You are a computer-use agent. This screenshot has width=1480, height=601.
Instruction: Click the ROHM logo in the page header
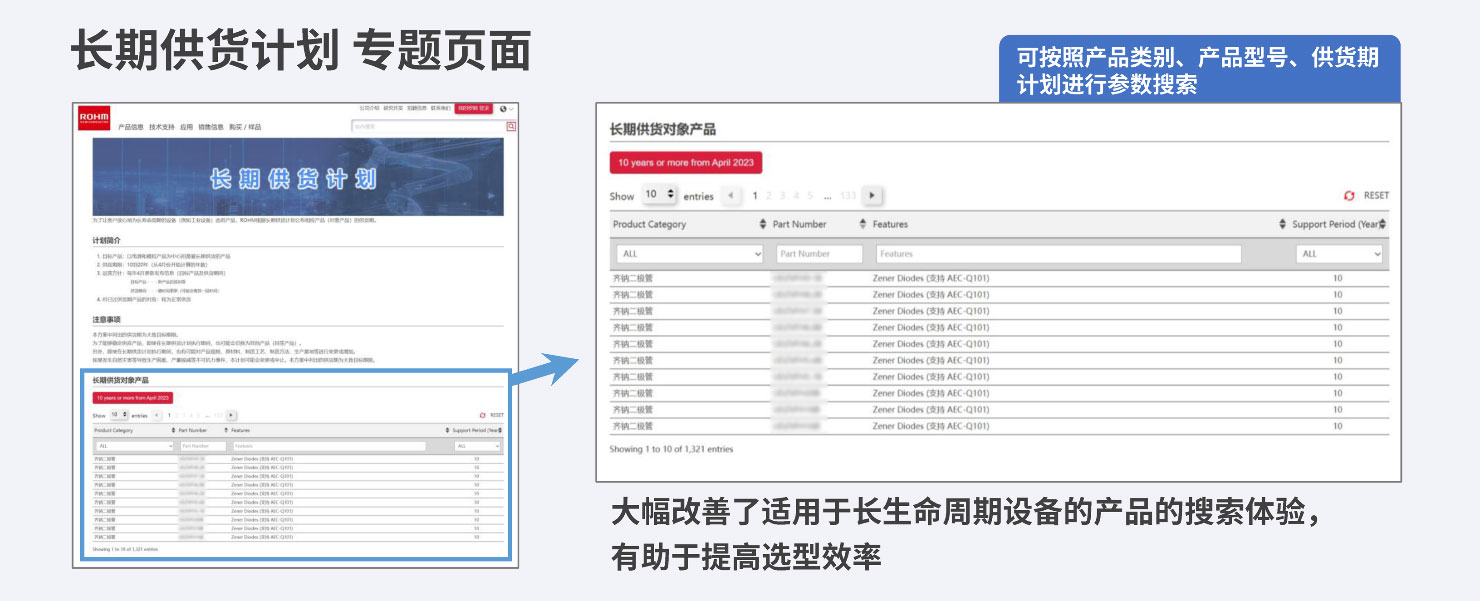coord(92,118)
